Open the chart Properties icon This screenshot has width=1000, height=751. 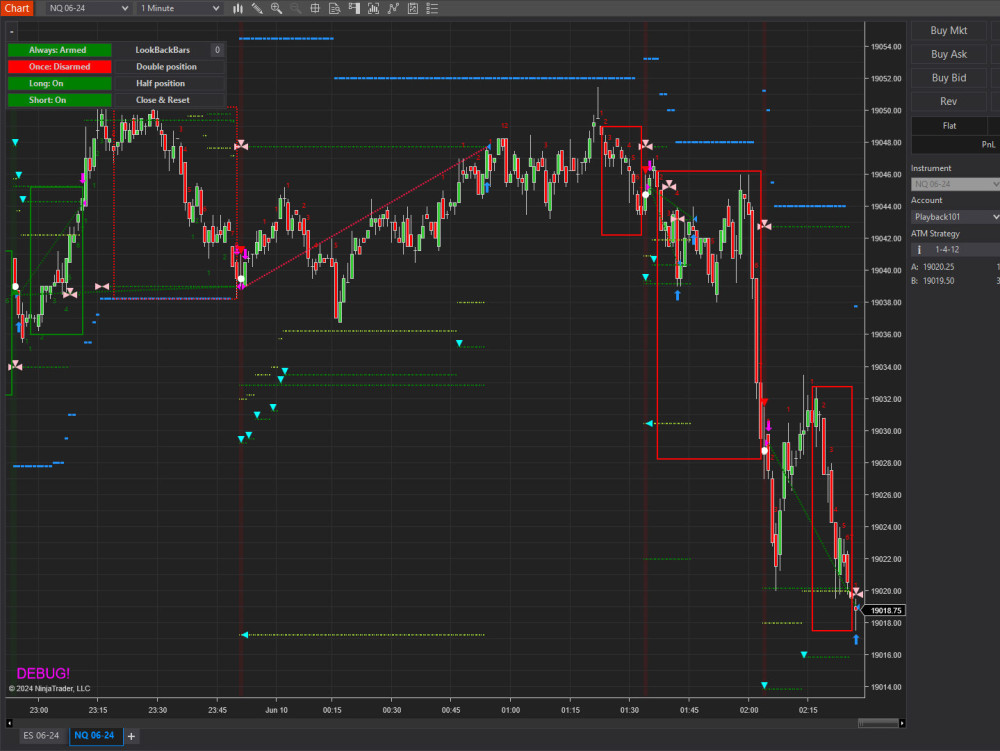pyautogui.click(x=412, y=8)
